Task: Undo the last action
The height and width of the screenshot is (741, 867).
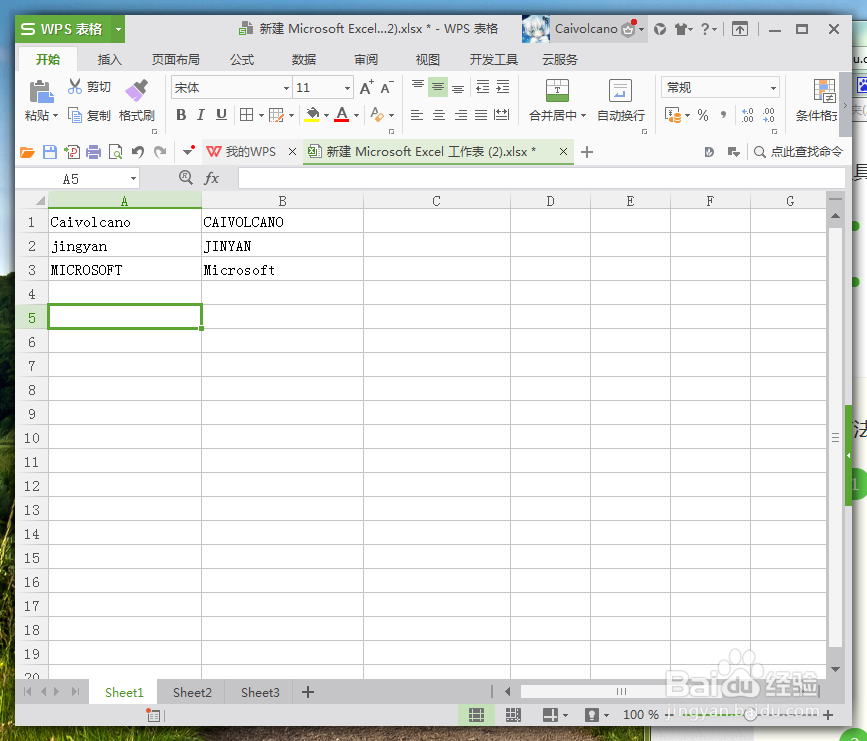Action: (138, 152)
